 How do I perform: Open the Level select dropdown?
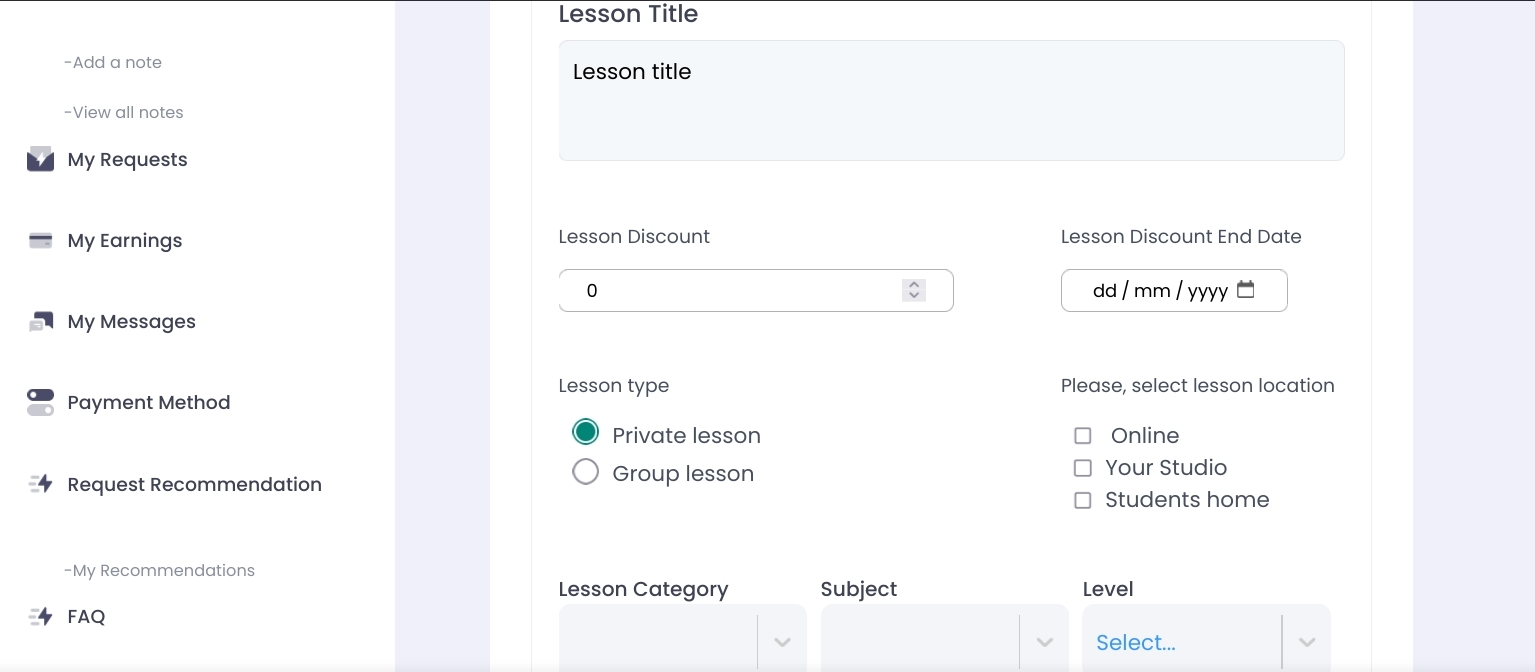1306,642
